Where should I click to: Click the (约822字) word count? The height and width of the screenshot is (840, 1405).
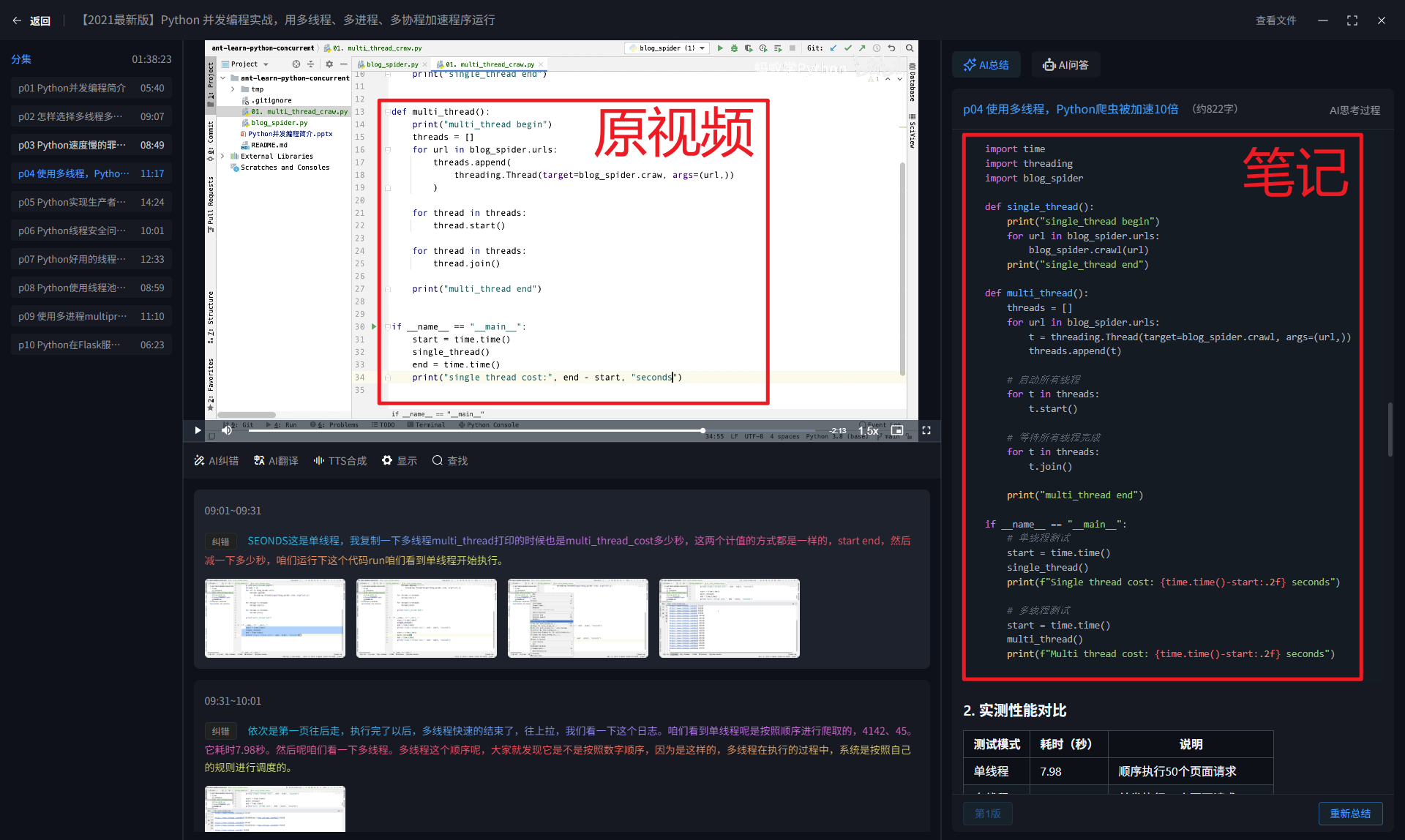1215,109
